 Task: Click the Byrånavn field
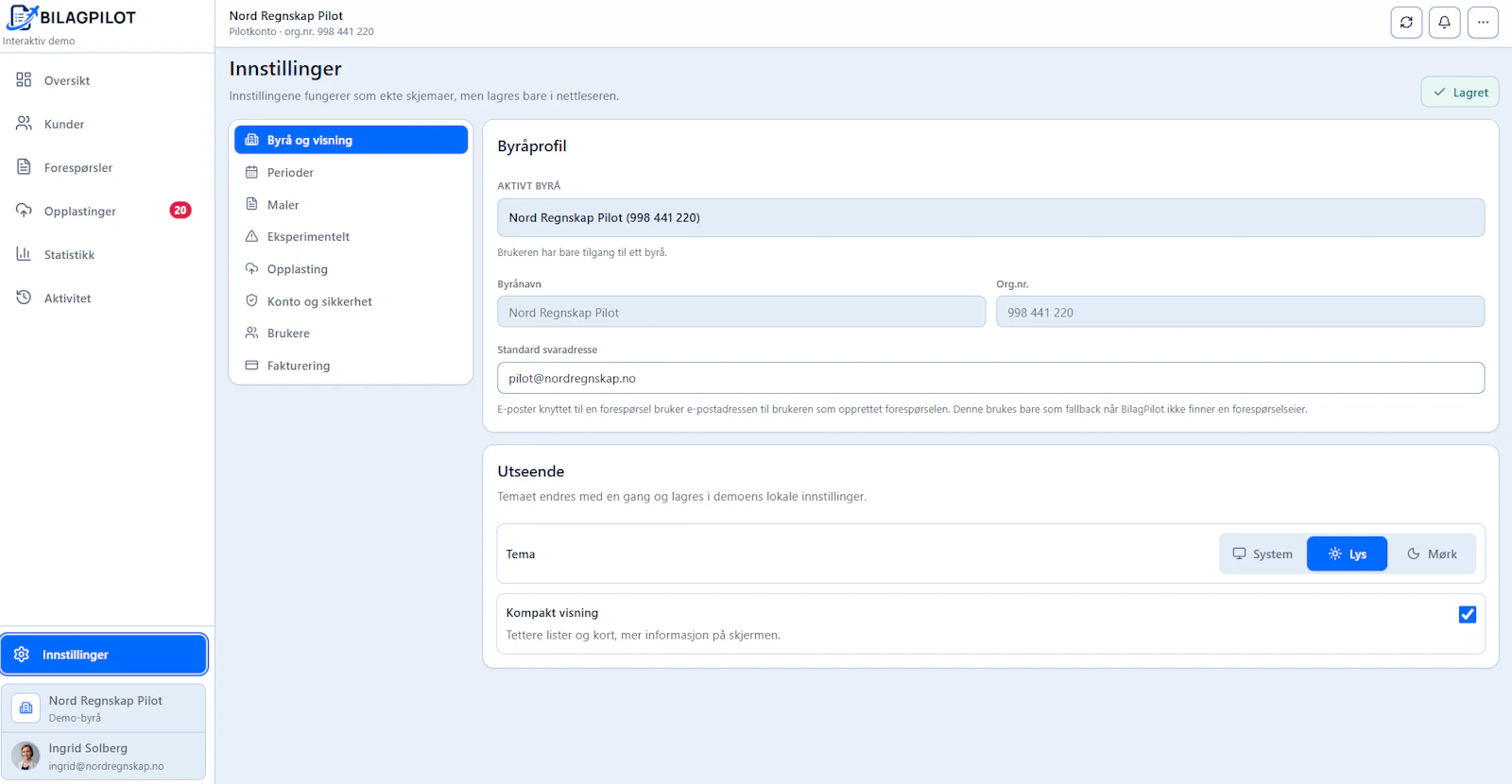[741, 312]
